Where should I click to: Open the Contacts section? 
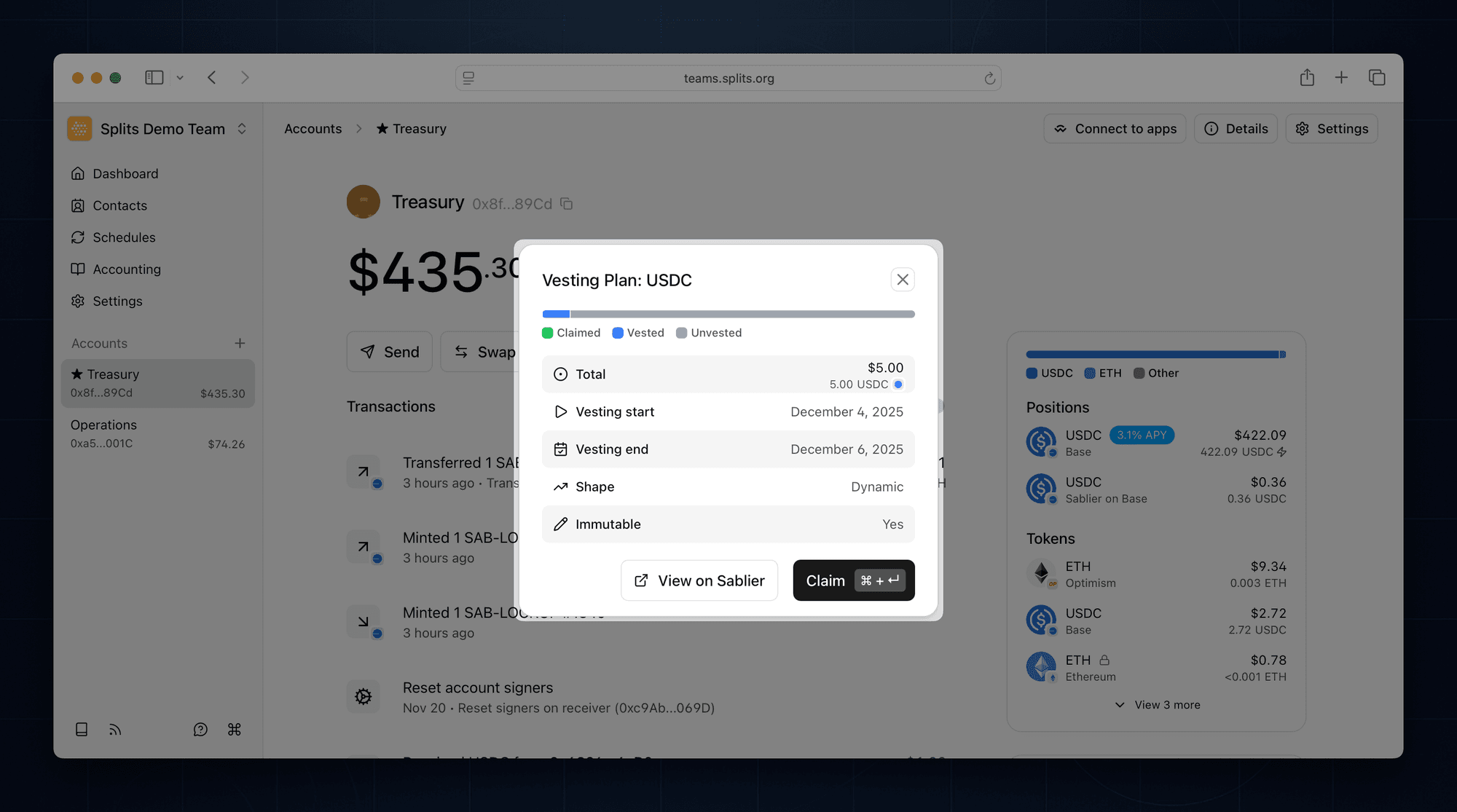pos(119,205)
